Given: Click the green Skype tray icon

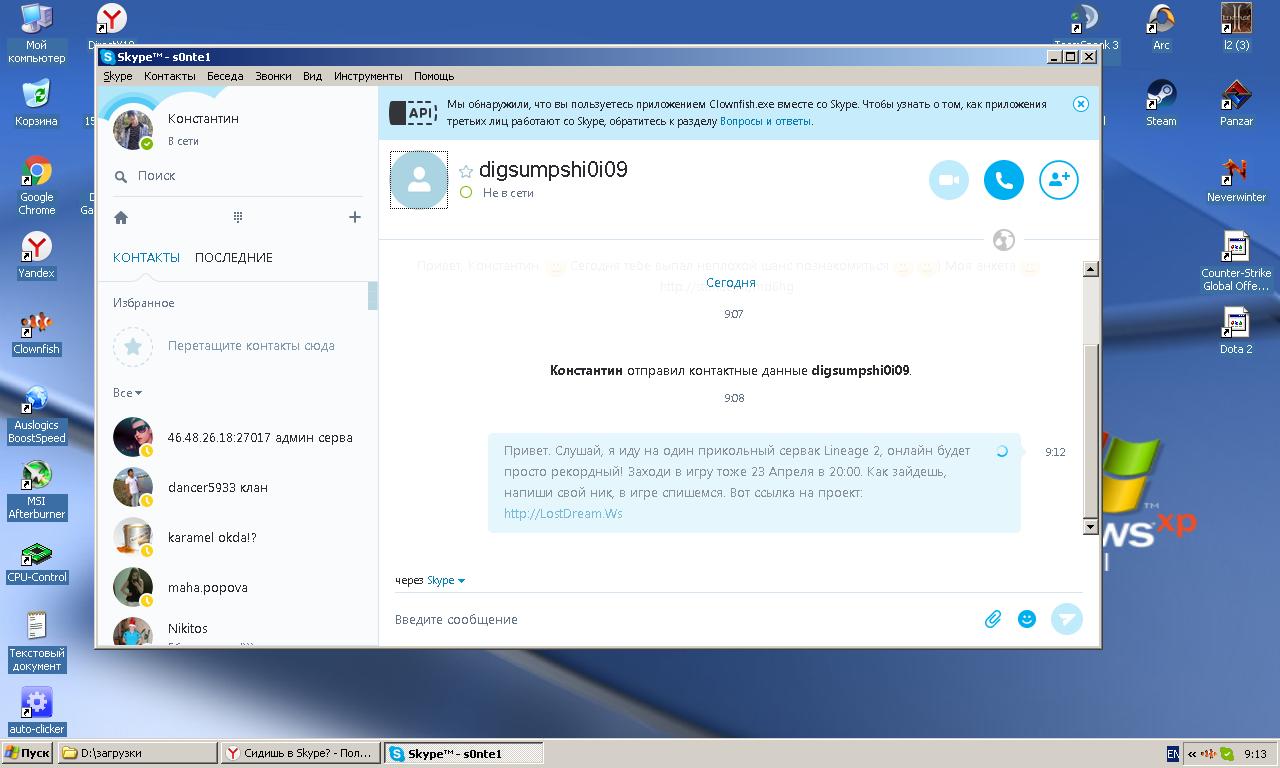Looking at the screenshot, I should pos(1227,754).
